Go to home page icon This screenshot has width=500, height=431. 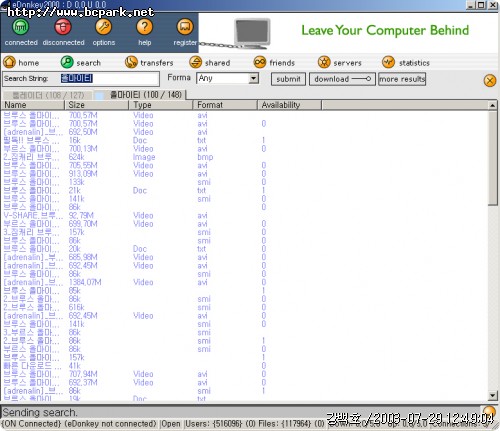(x=9, y=62)
